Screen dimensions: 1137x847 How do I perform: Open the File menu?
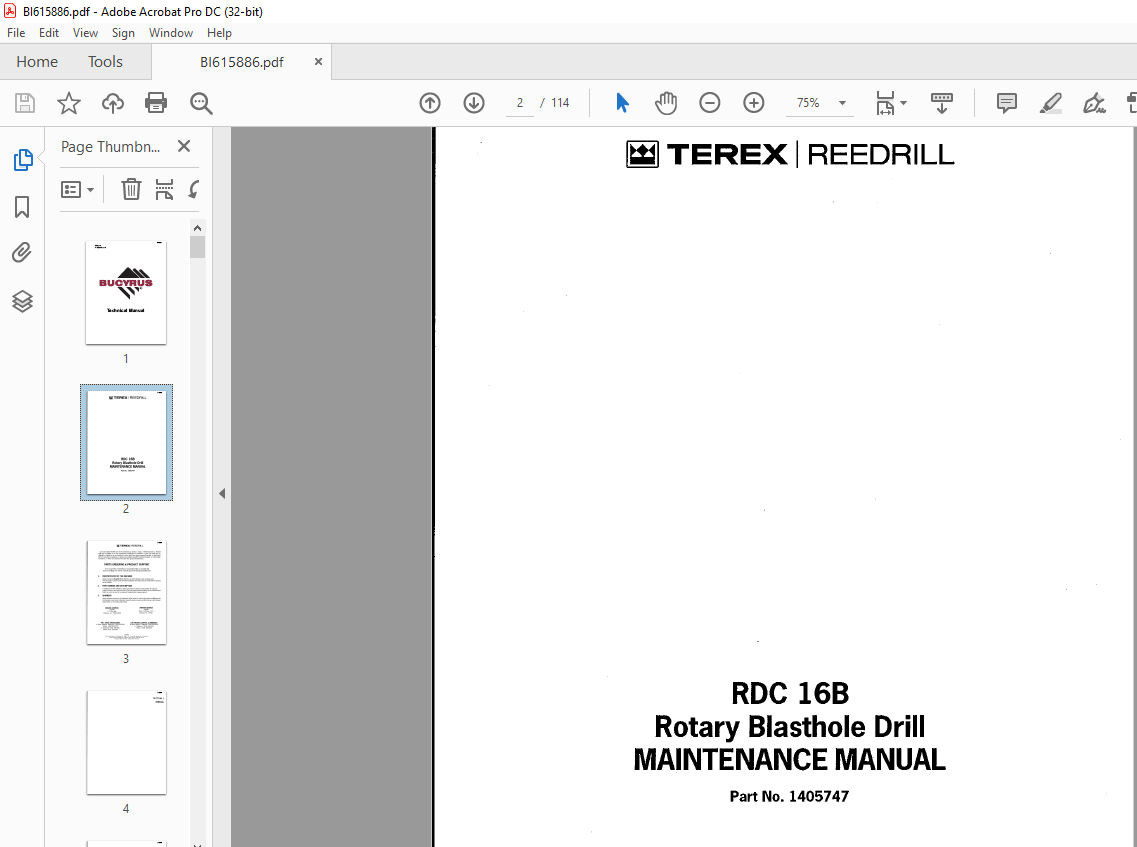point(16,33)
